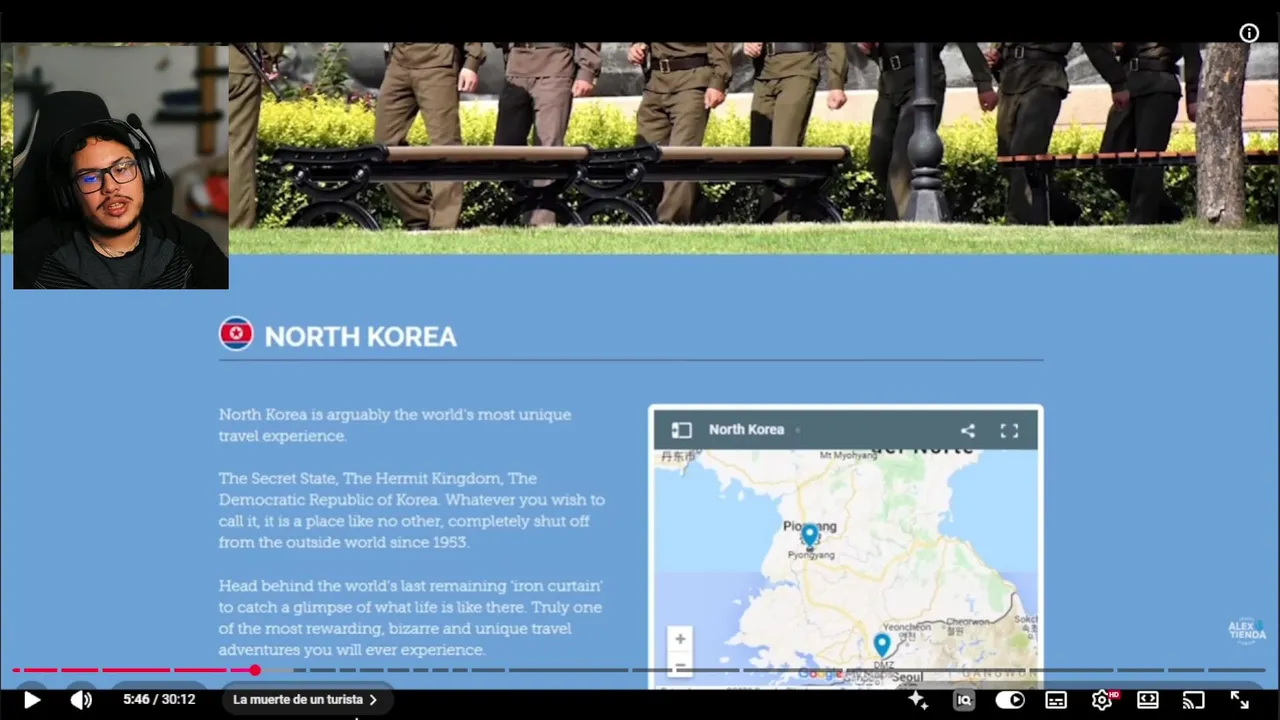Click the IQ extension icon in the player controls
Image resolution: width=1280 pixels, height=720 pixels.
click(x=964, y=700)
